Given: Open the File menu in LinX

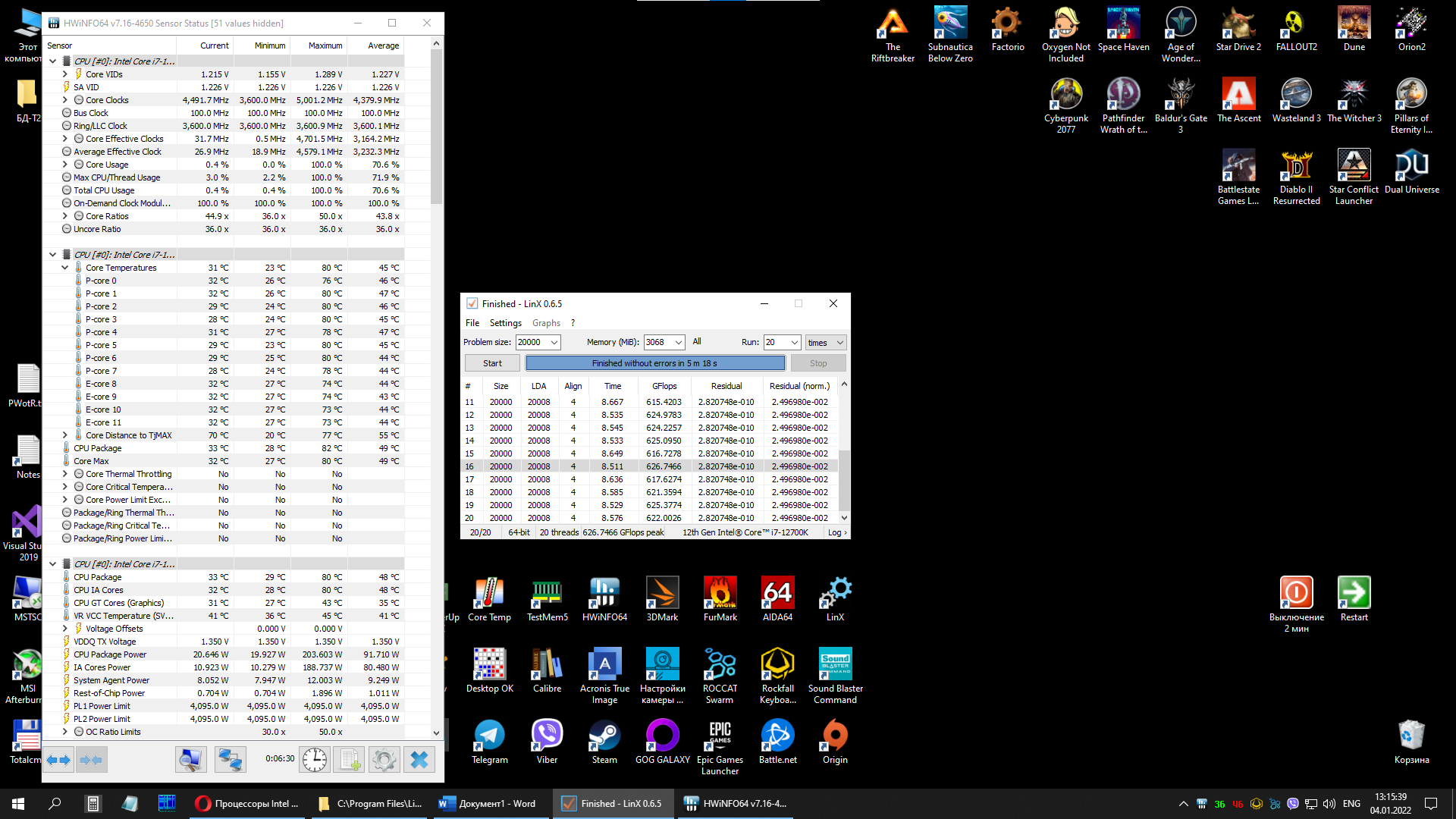Looking at the screenshot, I should click(x=472, y=323).
